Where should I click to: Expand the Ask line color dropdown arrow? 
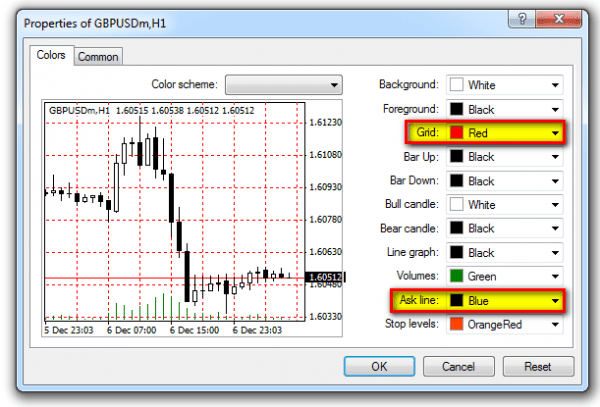coord(555,301)
